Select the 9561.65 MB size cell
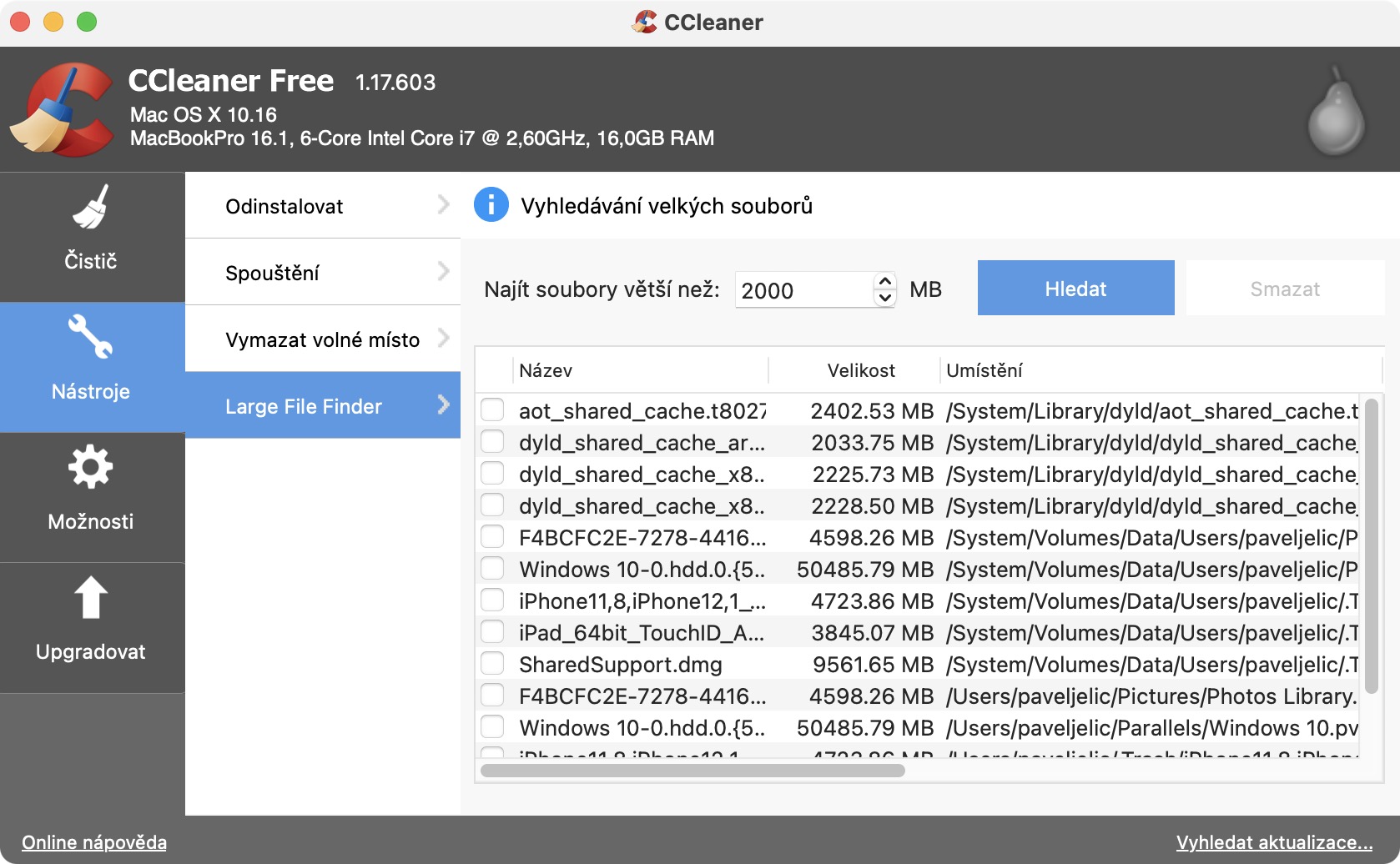The height and width of the screenshot is (864, 1400). pyautogui.click(x=874, y=665)
